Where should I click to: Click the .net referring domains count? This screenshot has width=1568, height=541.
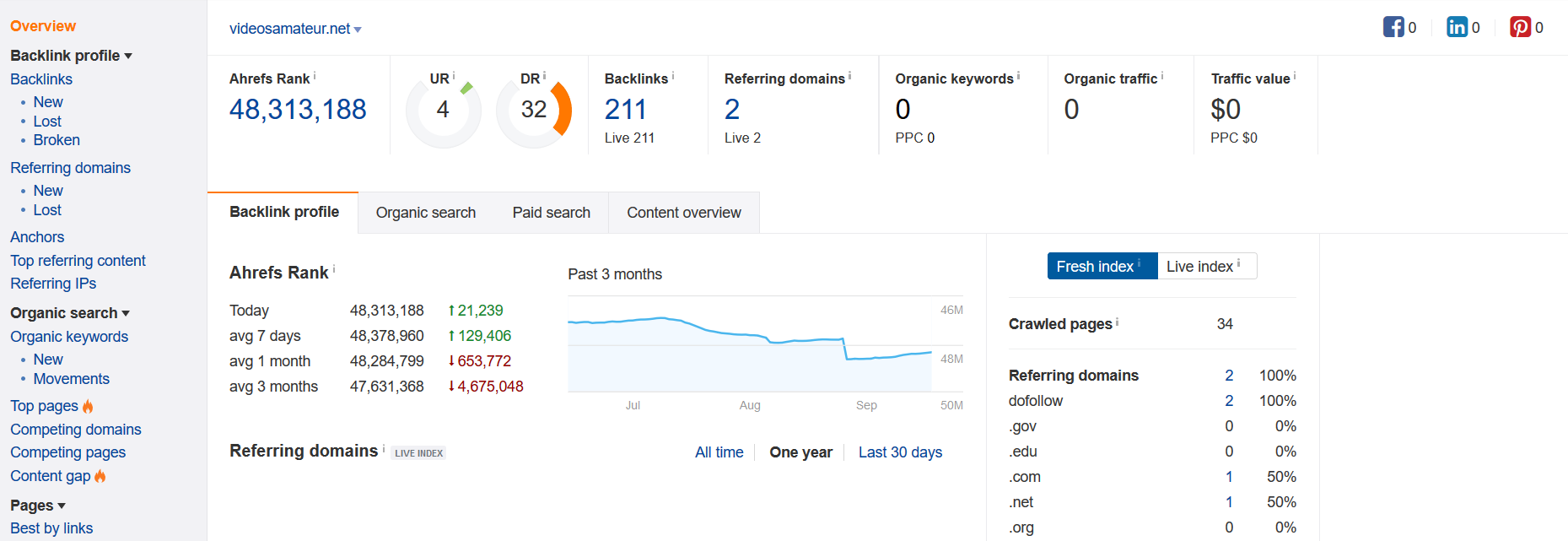1229,502
